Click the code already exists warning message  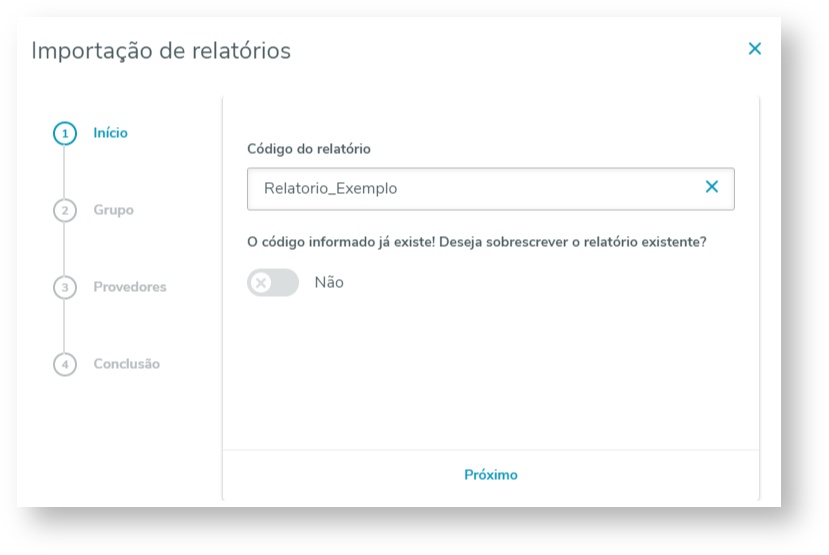point(477,241)
